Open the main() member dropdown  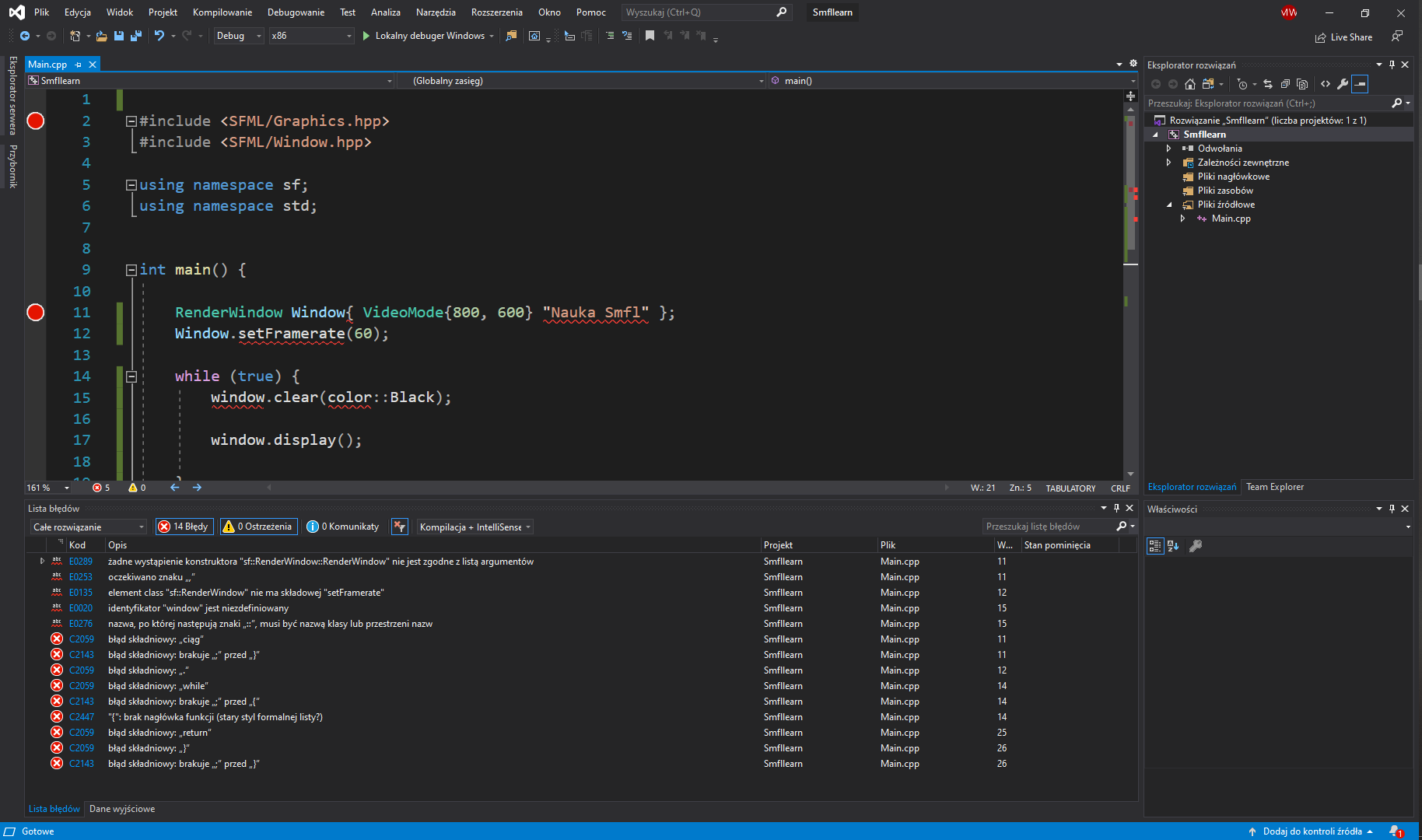pos(952,81)
